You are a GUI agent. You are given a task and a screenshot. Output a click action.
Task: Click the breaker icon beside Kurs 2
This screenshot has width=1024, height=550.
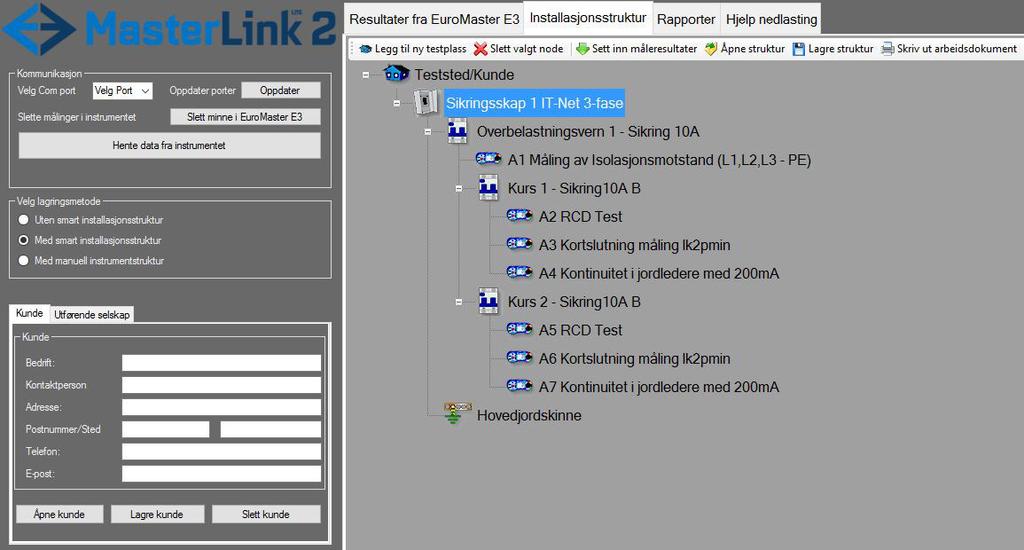click(x=488, y=301)
